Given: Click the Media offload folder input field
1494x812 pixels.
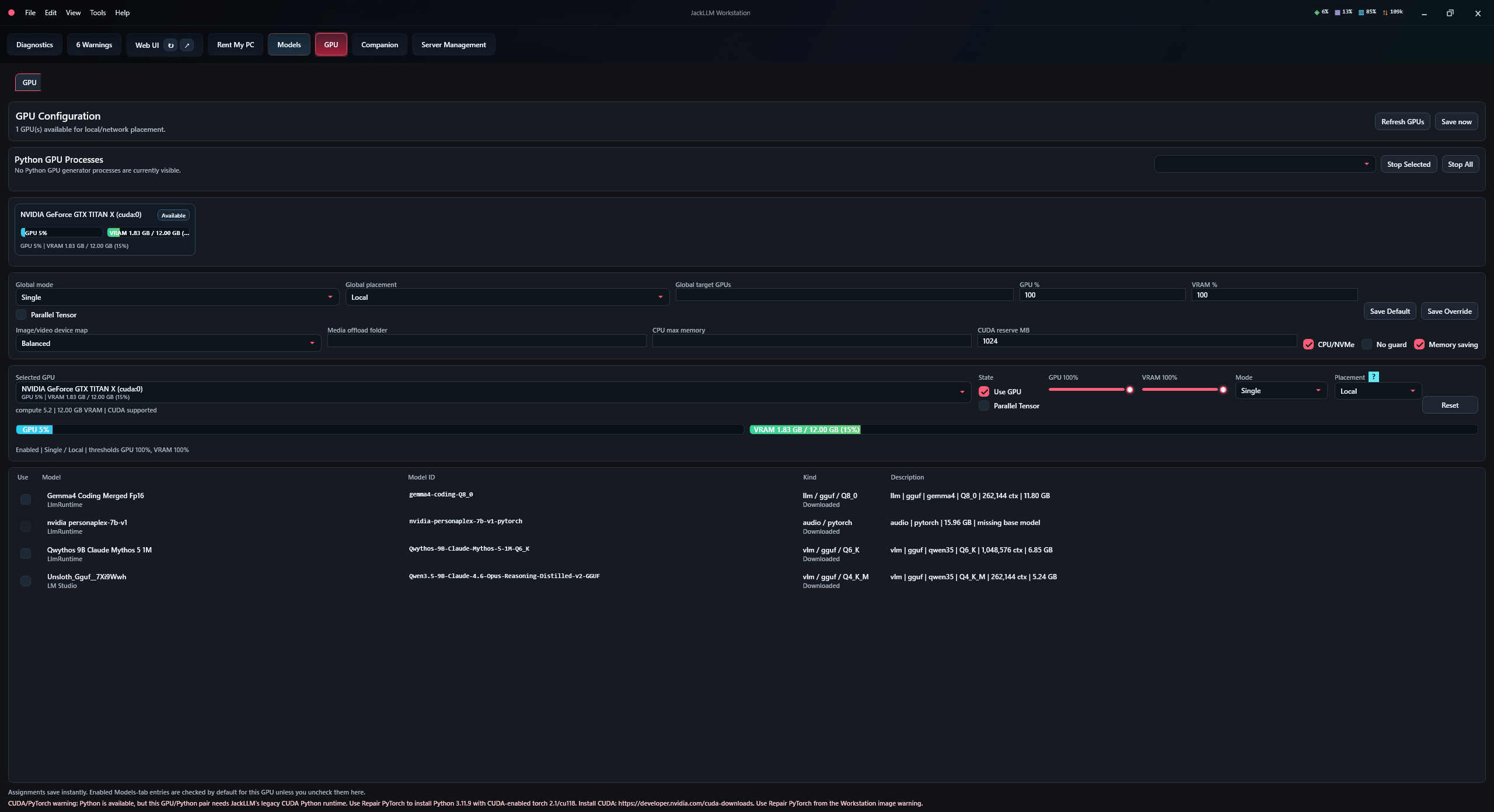Looking at the screenshot, I should click(487, 341).
